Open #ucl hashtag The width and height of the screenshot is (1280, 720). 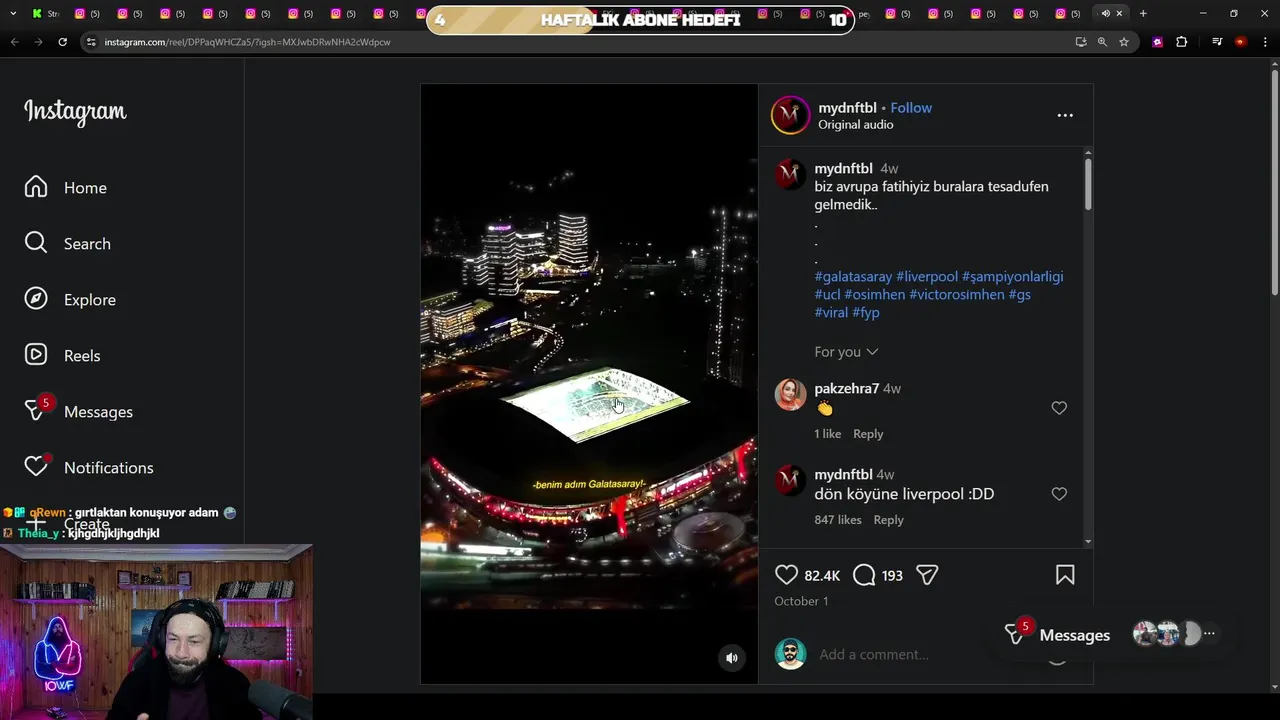click(827, 295)
